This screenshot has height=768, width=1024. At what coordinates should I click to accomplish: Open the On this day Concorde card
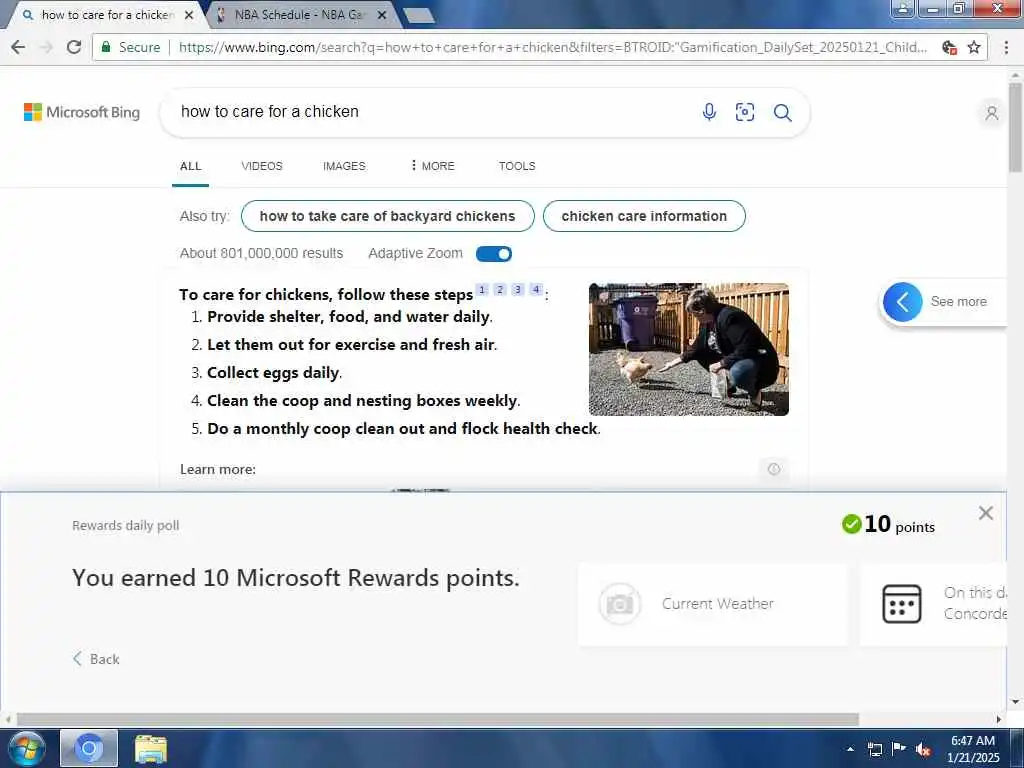tap(933, 605)
